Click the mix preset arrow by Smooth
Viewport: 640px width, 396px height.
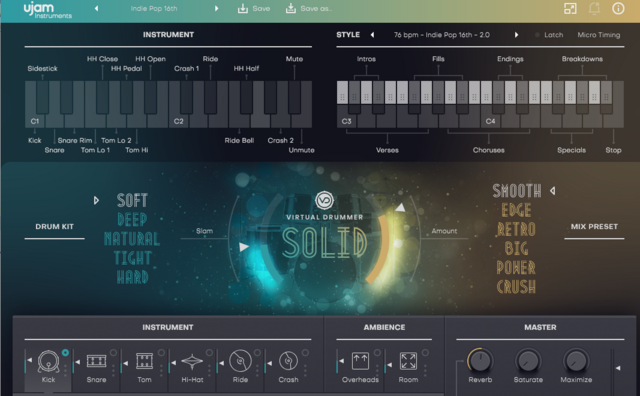tap(553, 191)
